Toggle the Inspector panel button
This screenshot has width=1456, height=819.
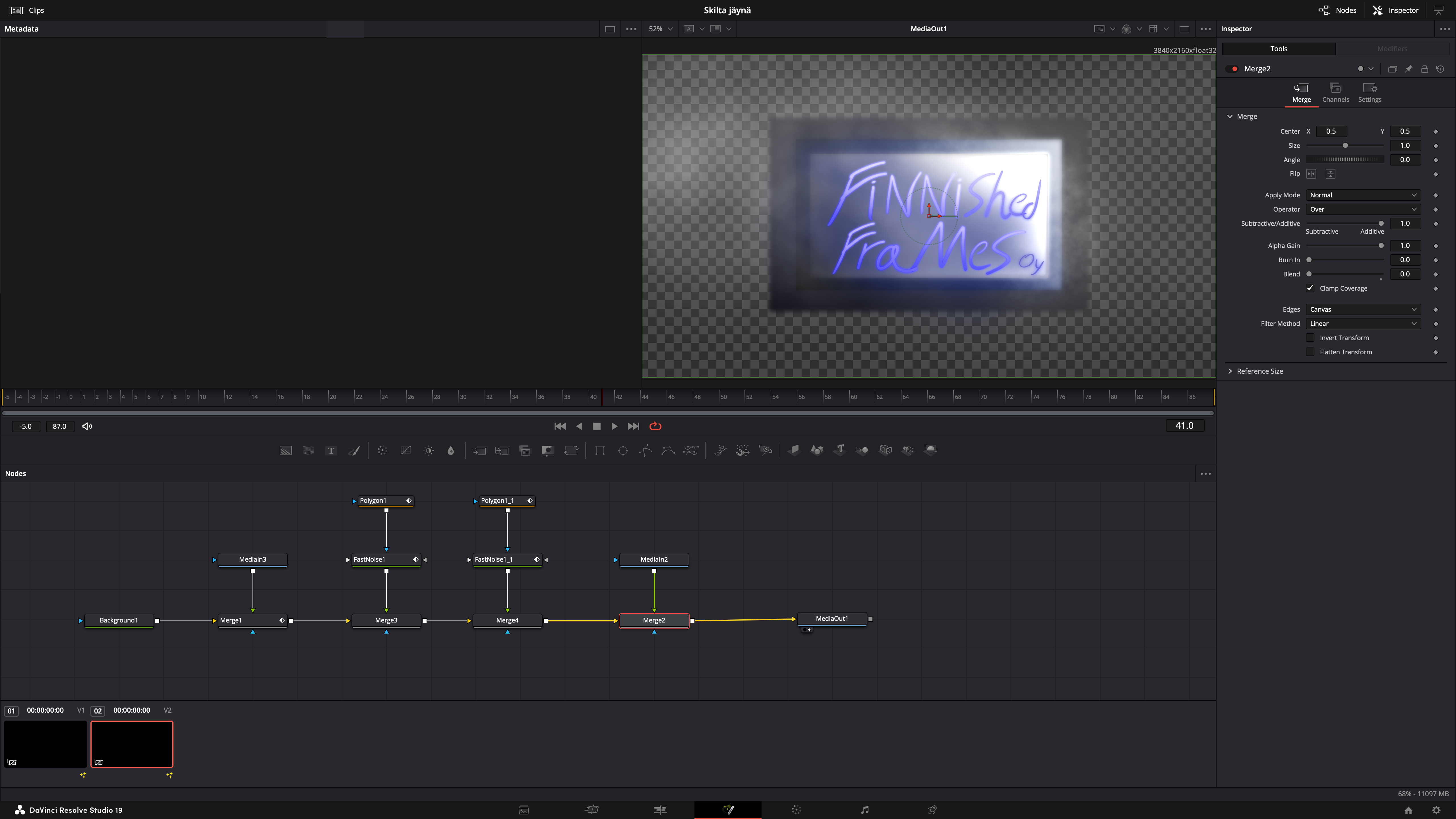(1396, 10)
